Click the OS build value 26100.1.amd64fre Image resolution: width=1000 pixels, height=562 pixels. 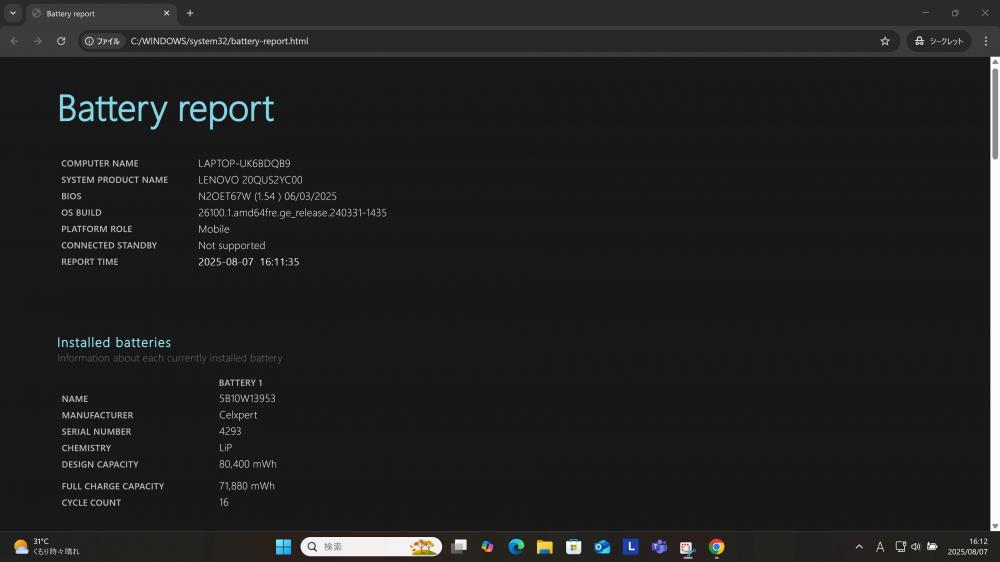tap(292, 212)
